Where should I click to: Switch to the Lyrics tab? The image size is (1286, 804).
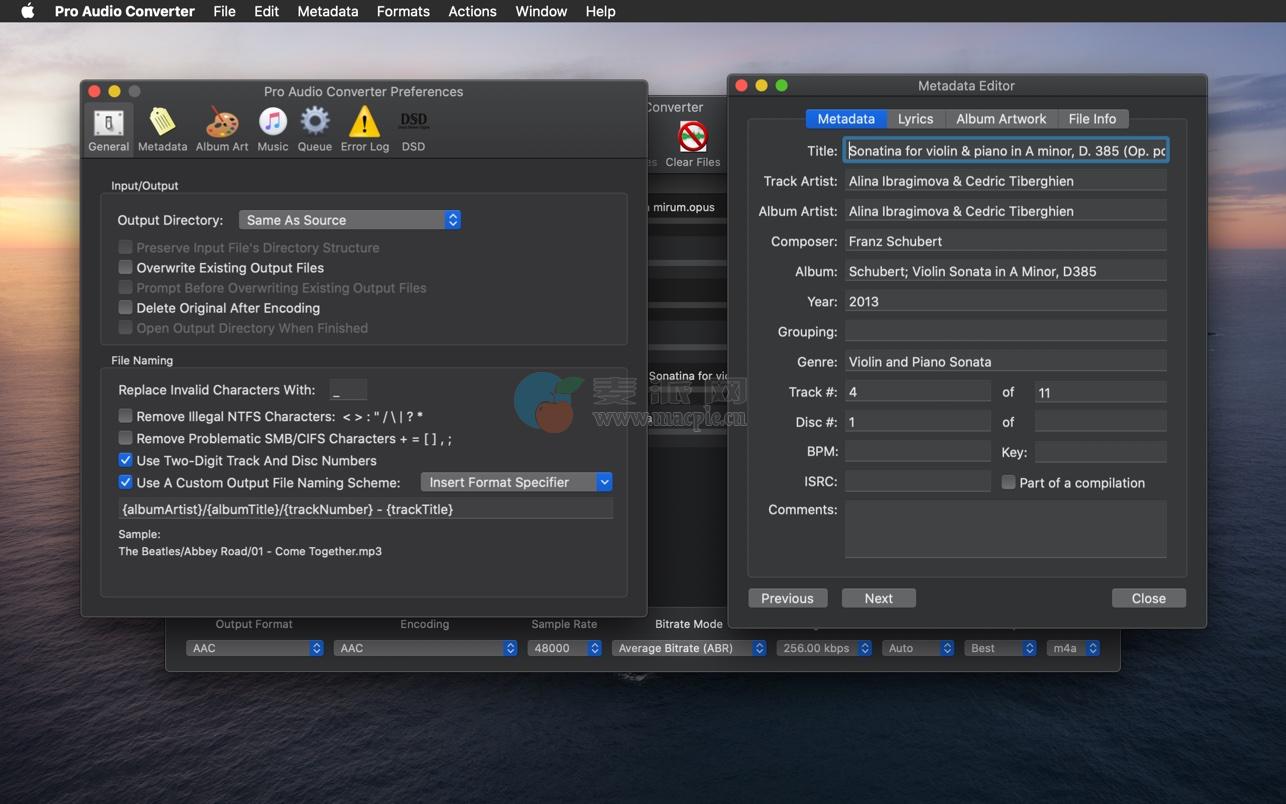914,119
